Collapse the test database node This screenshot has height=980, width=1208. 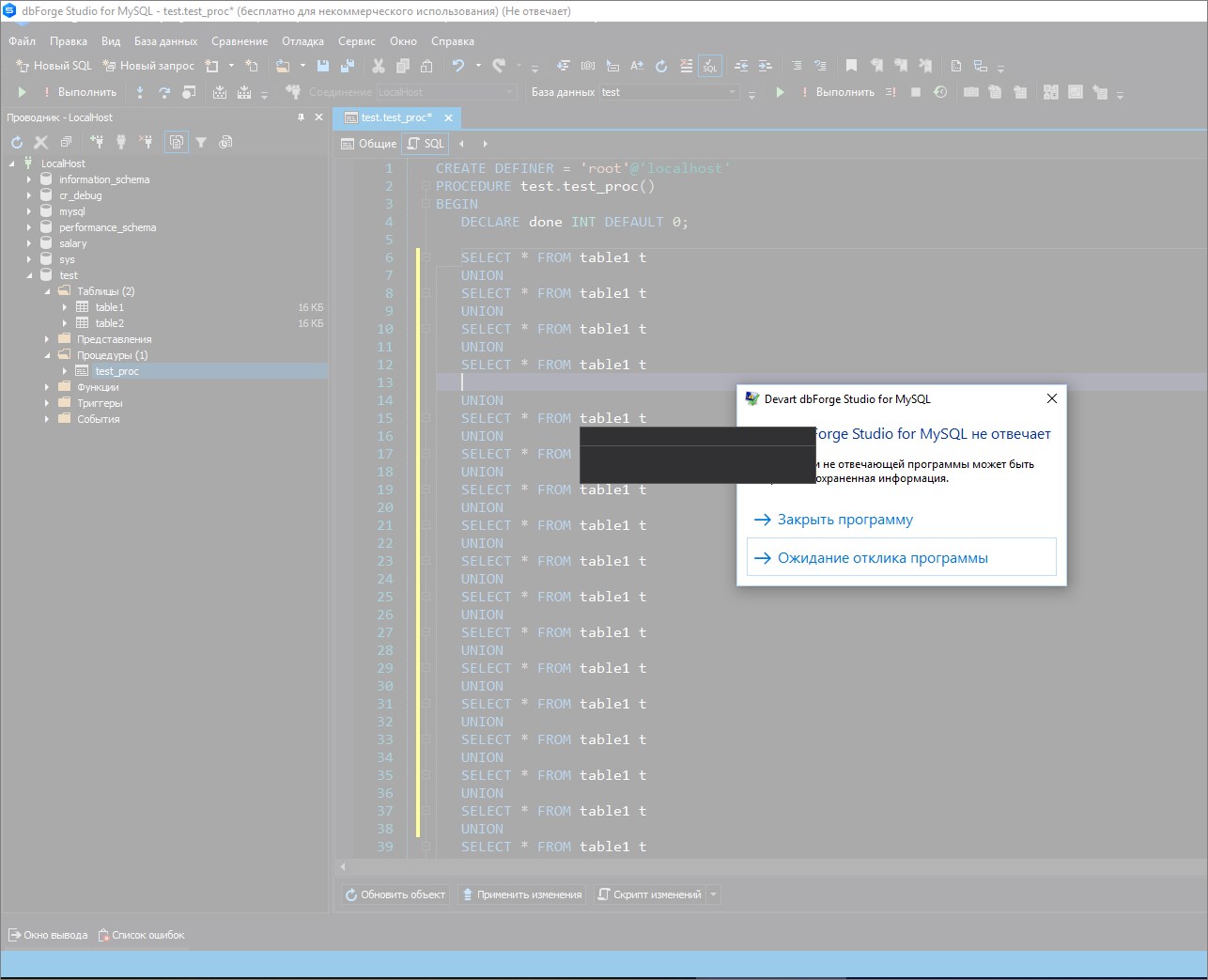29,275
